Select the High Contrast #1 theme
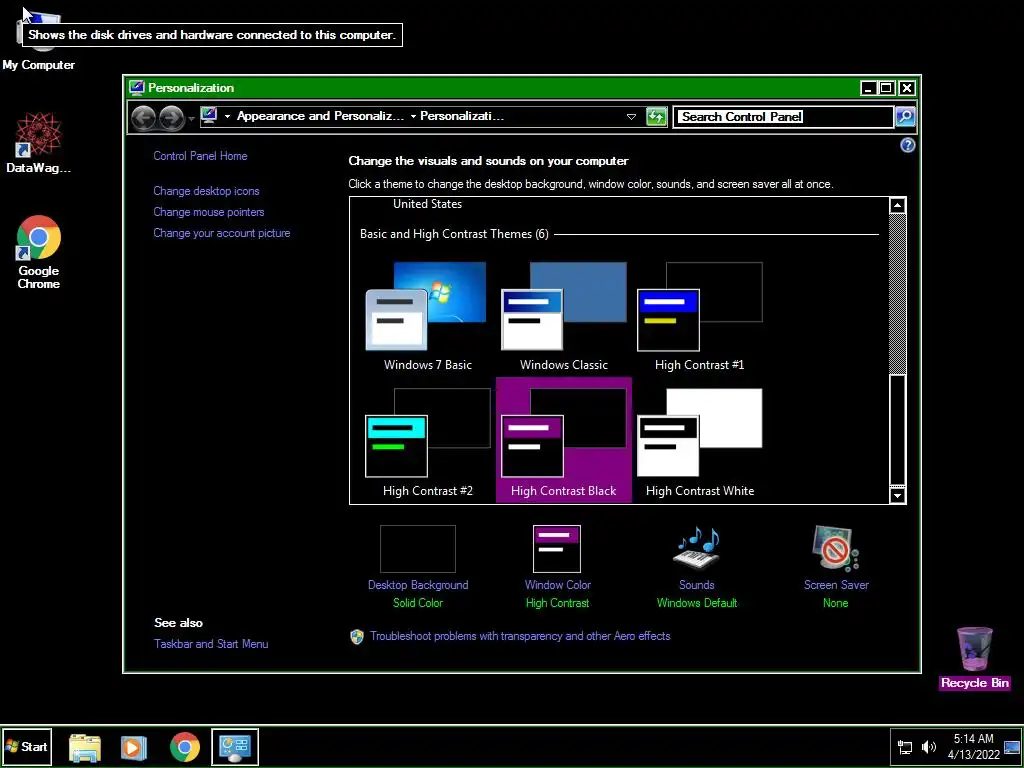The width and height of the screenshot is (1024, 768). tap(699, 316)
